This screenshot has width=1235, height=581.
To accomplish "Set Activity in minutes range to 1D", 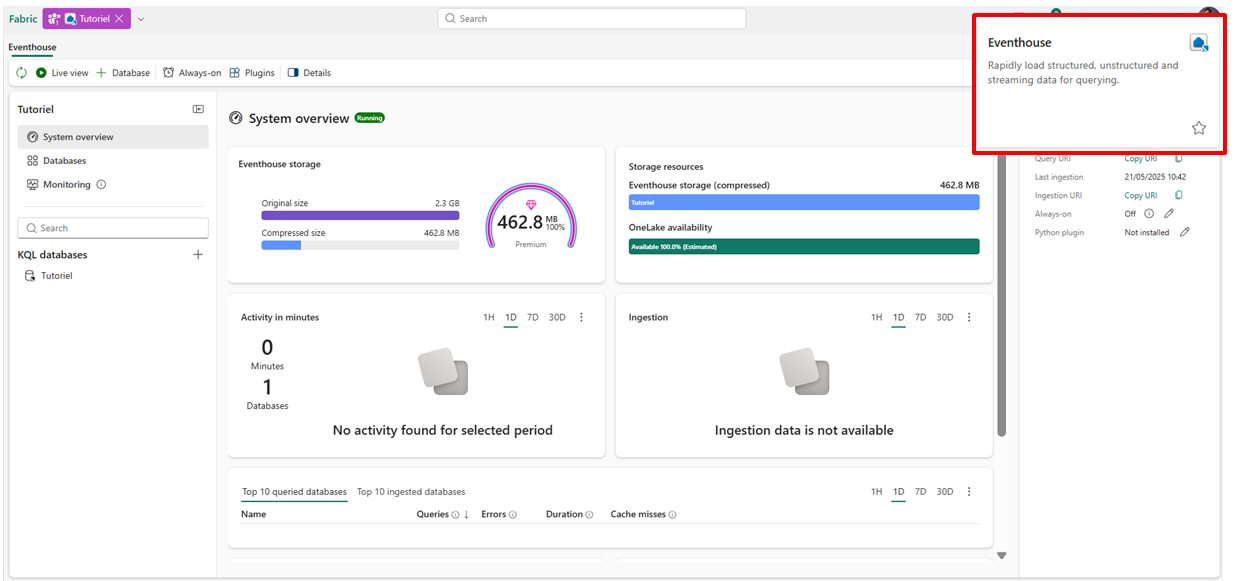I will pos(511,318).
